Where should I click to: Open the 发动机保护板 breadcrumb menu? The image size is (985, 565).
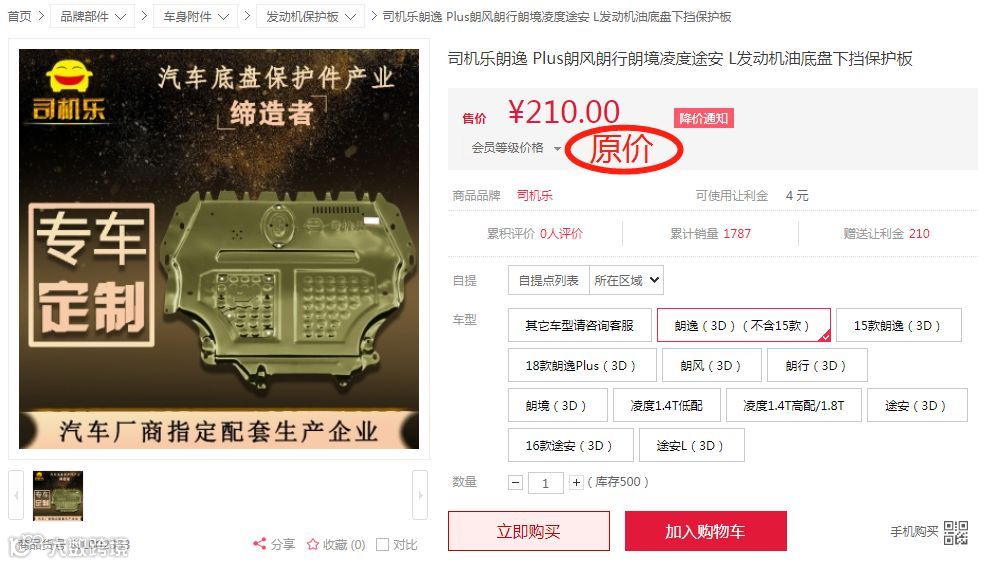coord(310,16)
